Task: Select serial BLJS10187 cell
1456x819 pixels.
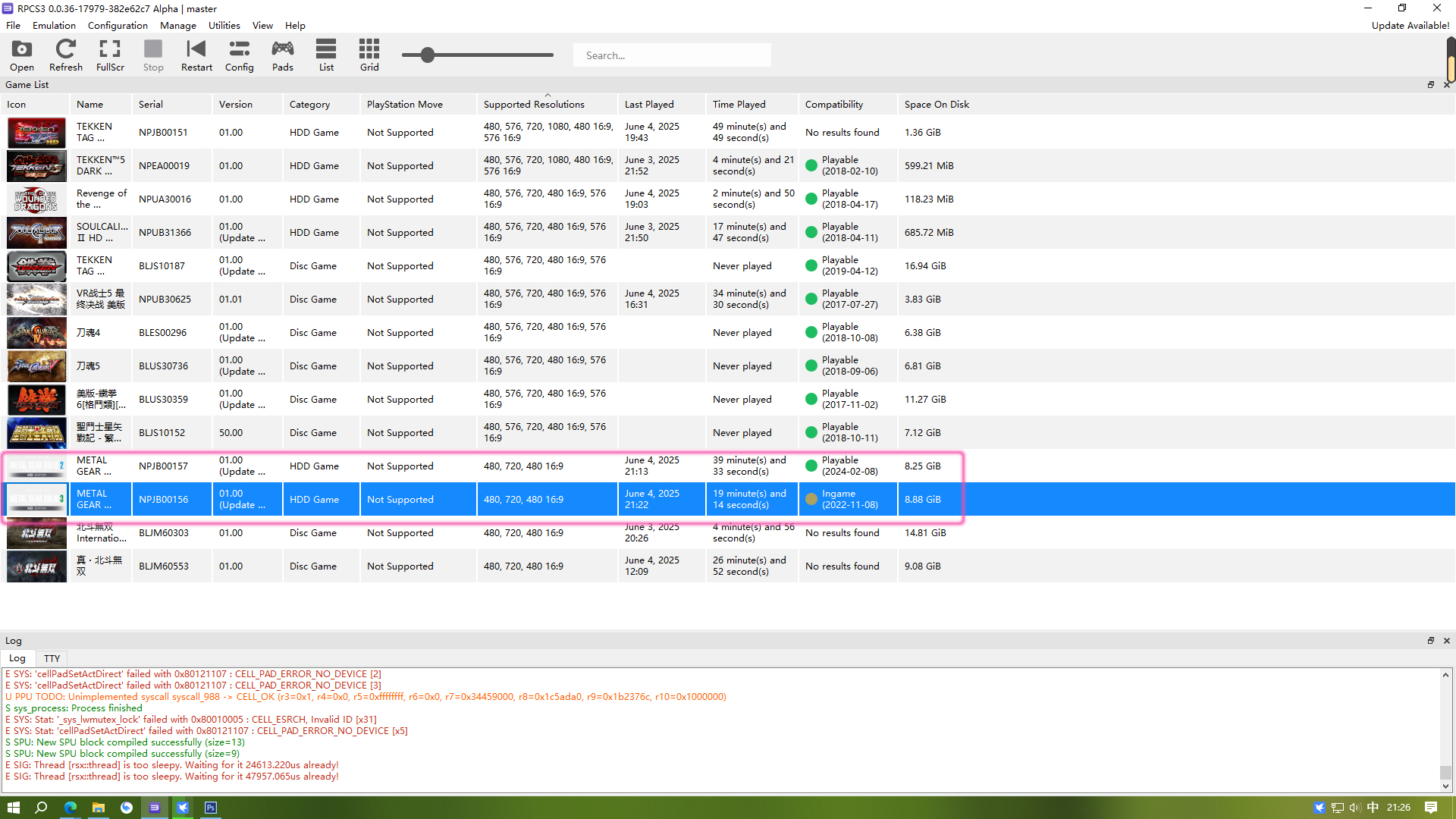Action: [172, 266]
